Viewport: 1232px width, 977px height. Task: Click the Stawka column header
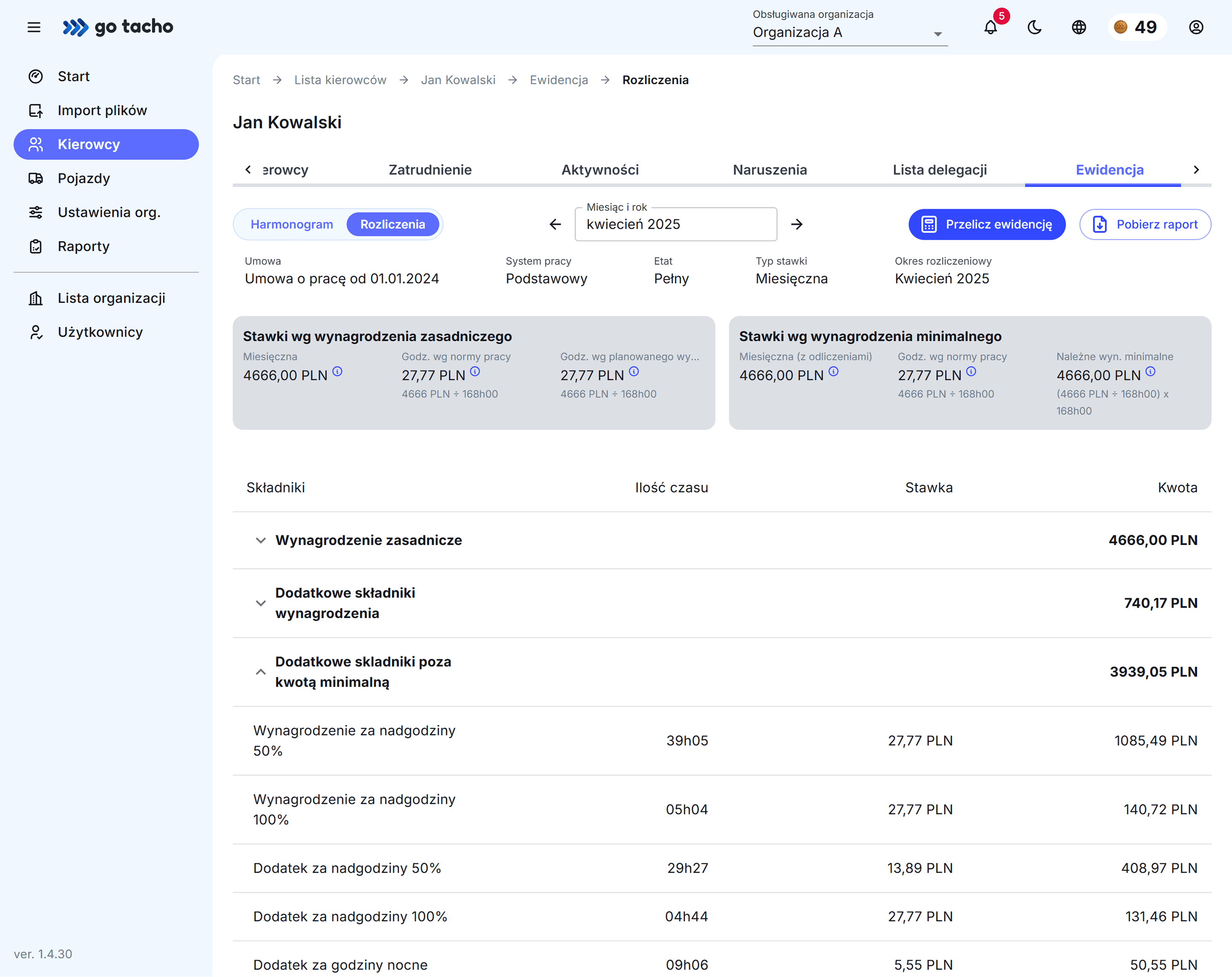click(x=929, y=487)
